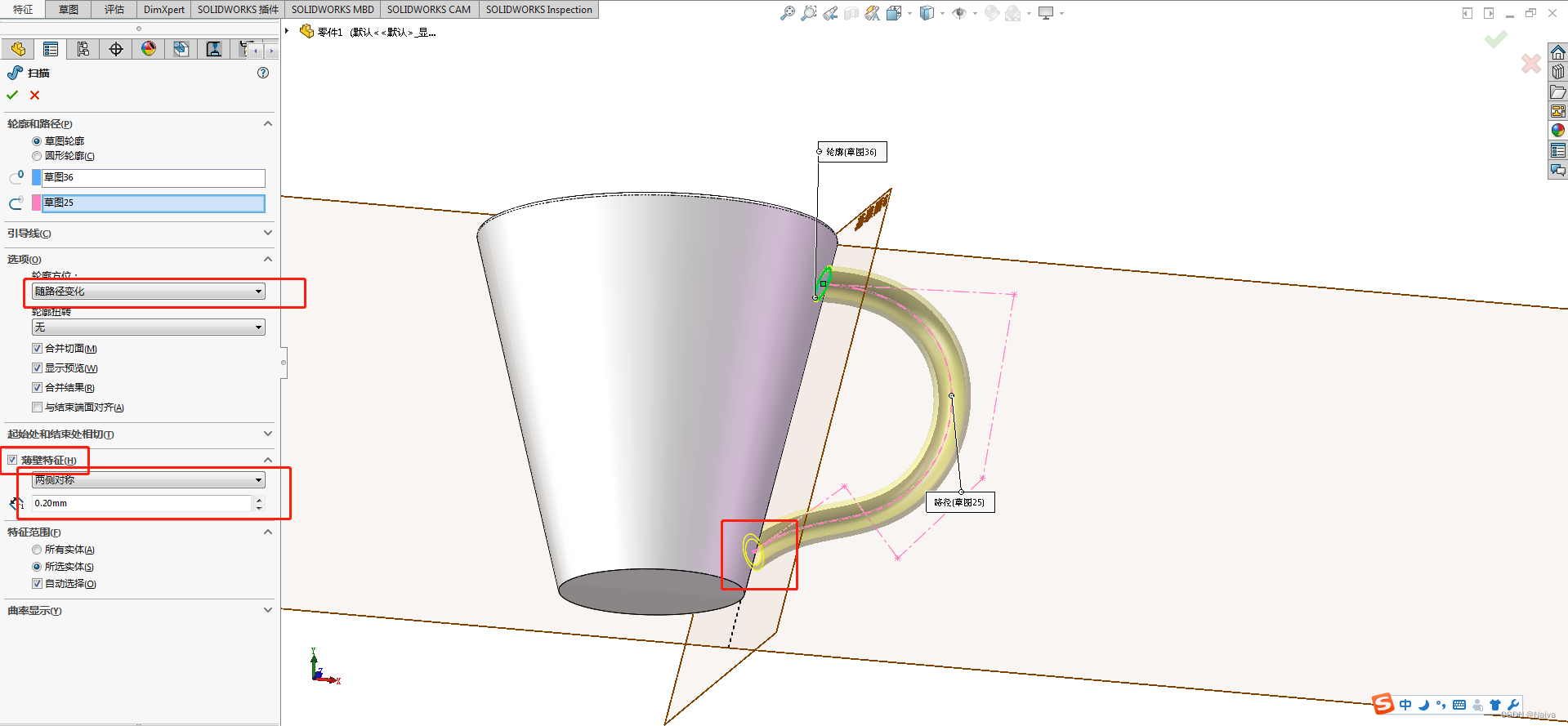Open 轮廓扭转 dropdown showing 无
Image resolution: width=1568 pixels, height=726 pixels.
tap(149, 327)
